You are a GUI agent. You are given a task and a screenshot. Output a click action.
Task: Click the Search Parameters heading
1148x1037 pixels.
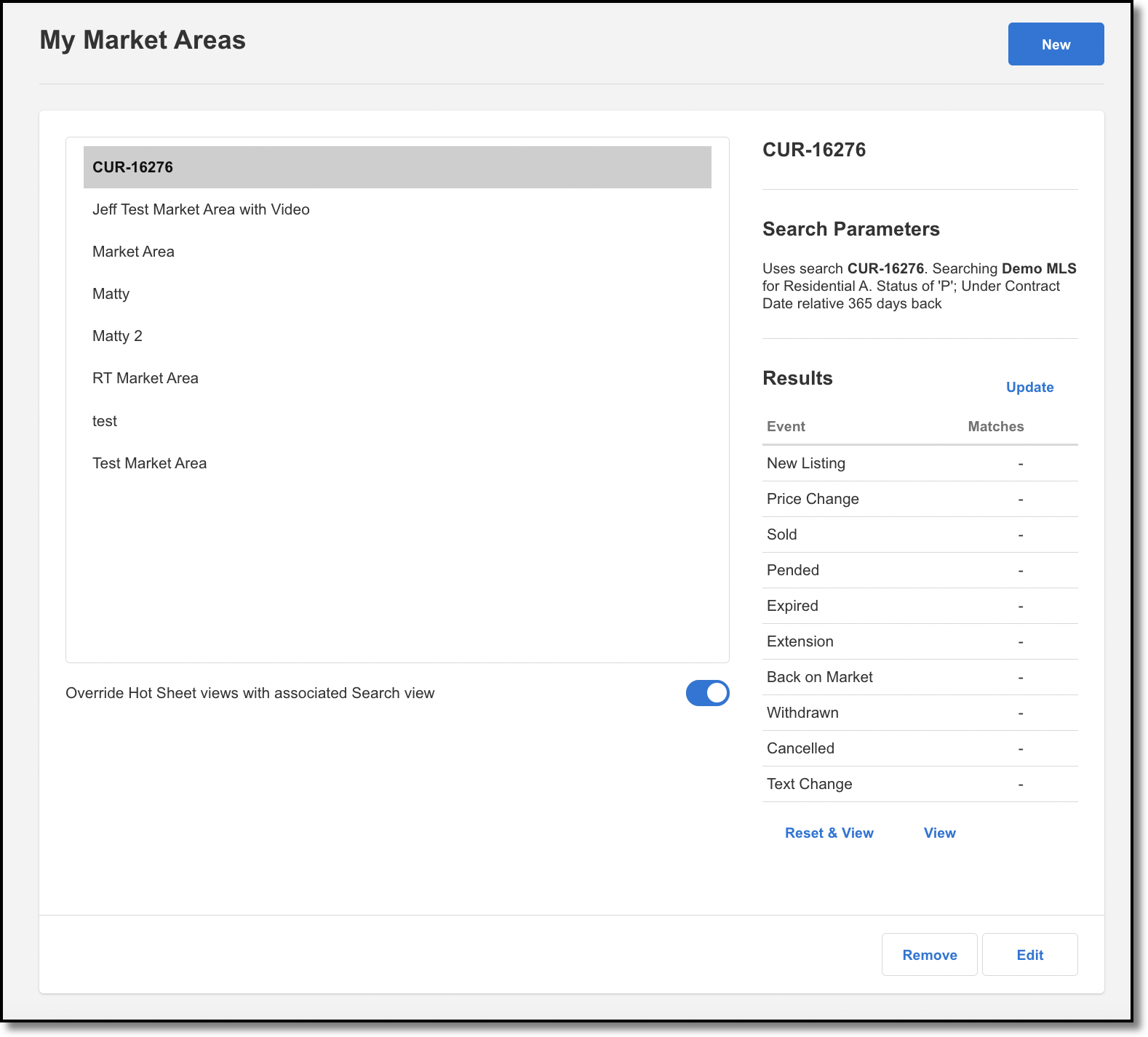click(x=851, y=229)
